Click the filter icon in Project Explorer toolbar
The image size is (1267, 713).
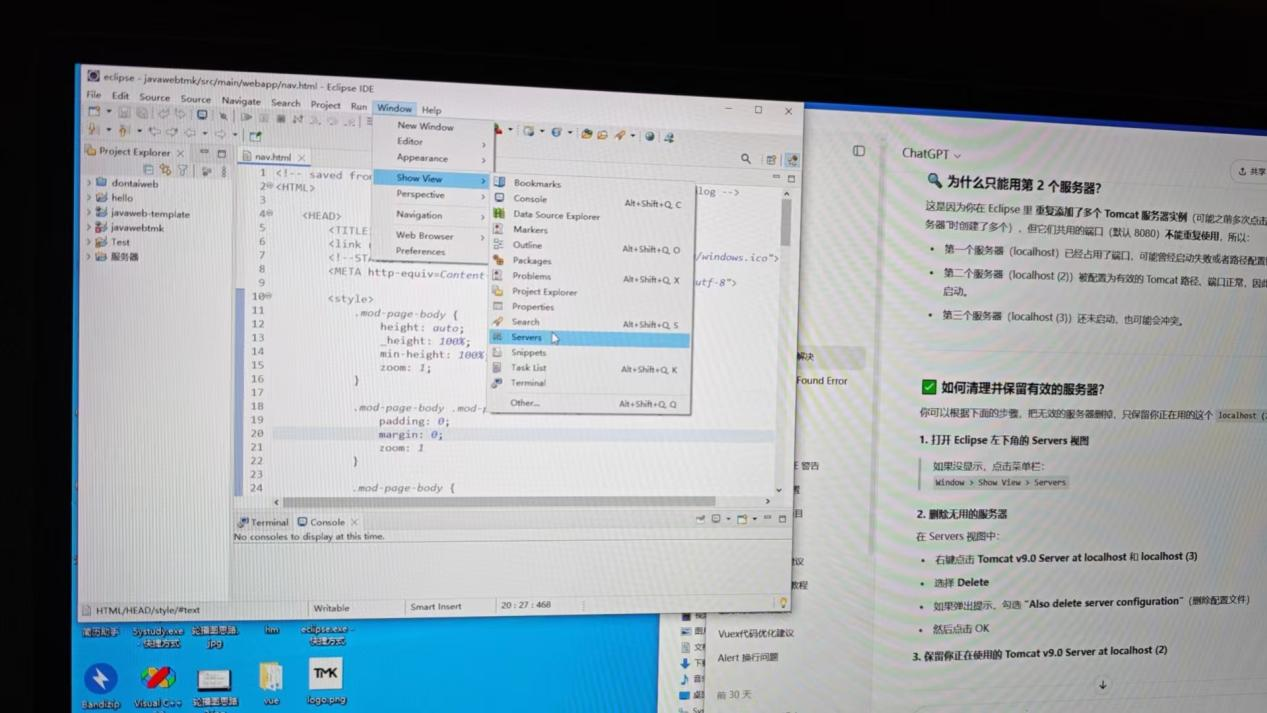pos(182,170)
